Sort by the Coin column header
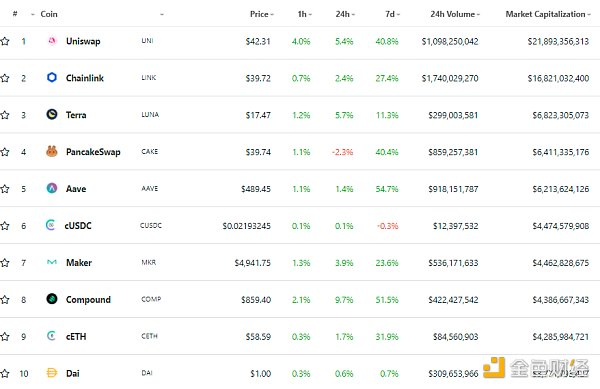Image resolution: width=600 pixels, height=389 pixels. tap(49, 14)
